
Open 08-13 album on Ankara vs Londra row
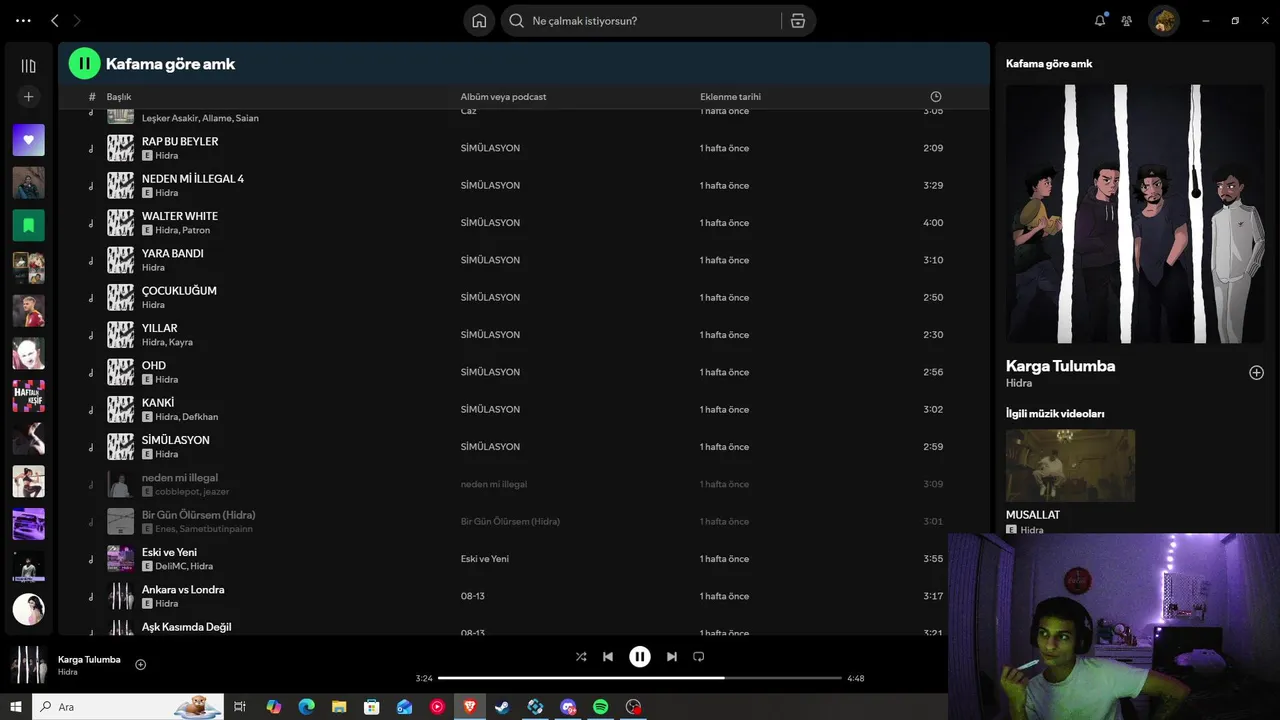[473, 596]
